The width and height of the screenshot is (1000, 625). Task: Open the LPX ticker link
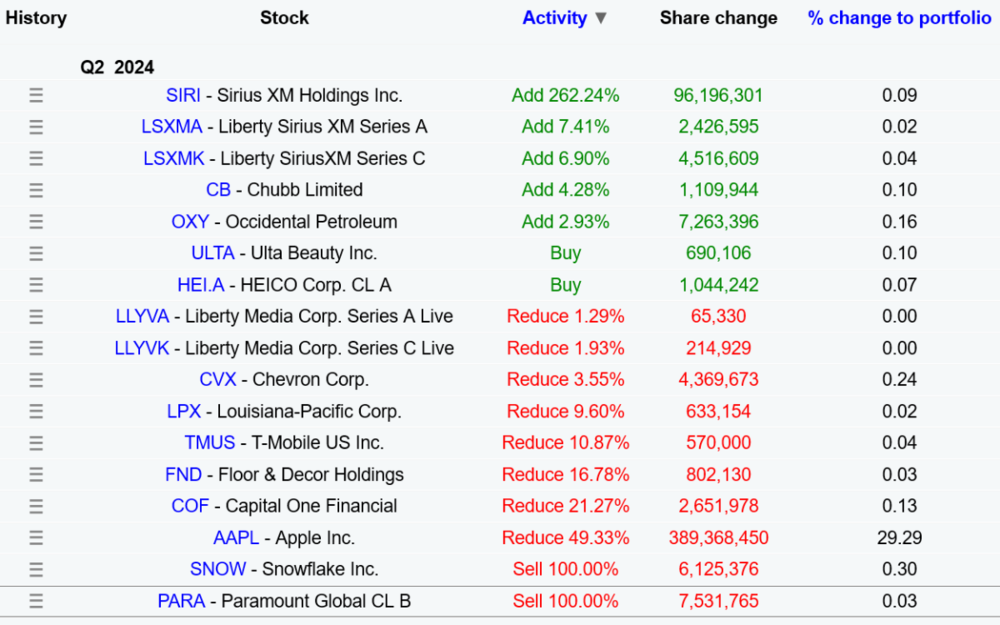coord(184,411)
